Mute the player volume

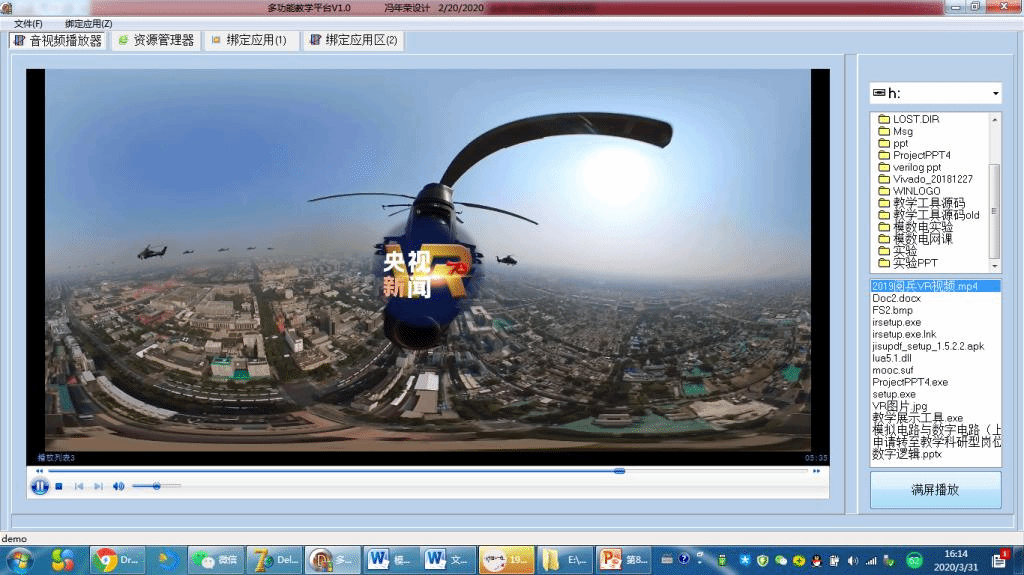118,486
